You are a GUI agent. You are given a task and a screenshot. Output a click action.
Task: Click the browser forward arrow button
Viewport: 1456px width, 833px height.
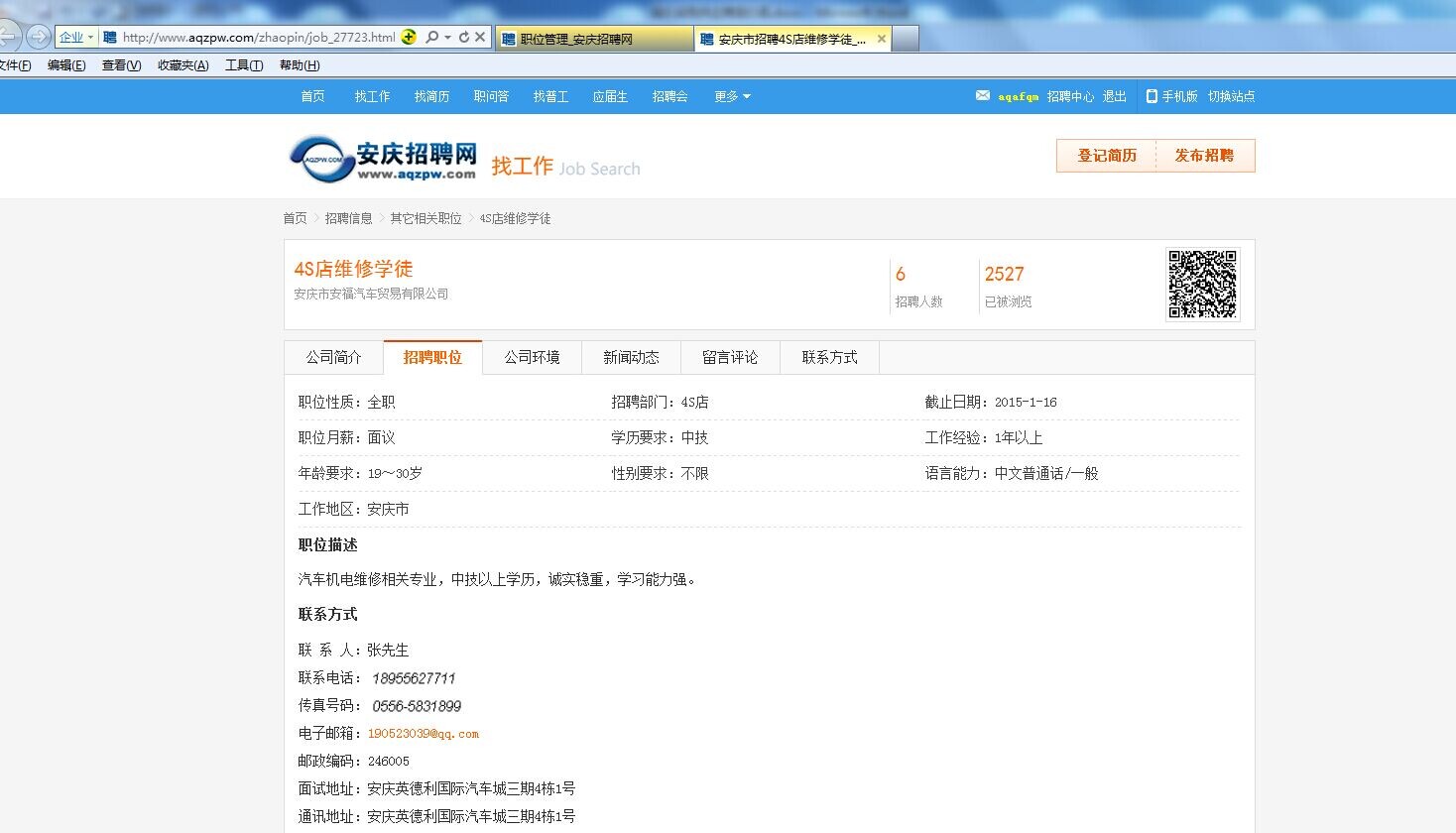click(38, 38)
